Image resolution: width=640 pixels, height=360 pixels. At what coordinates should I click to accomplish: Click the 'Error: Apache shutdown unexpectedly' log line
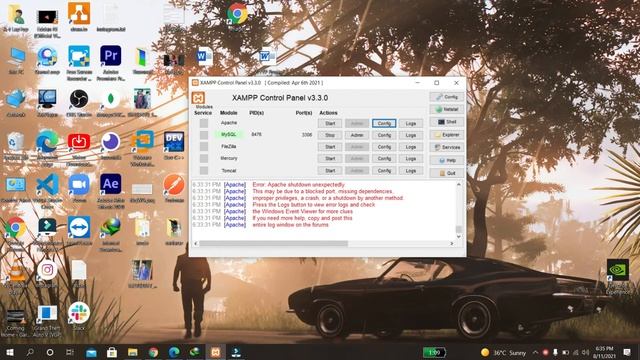pyautogui.click(x=298, y=185)
